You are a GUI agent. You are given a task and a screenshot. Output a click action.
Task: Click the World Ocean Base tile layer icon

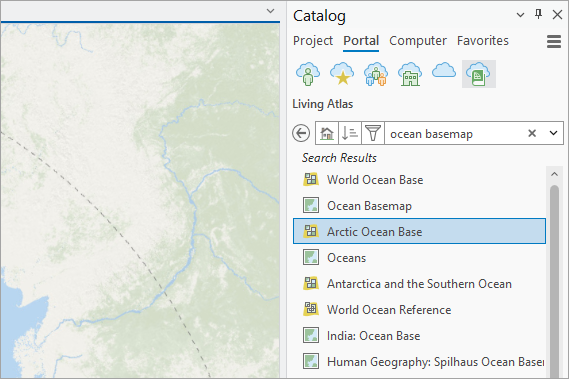(x=311, y=179)
